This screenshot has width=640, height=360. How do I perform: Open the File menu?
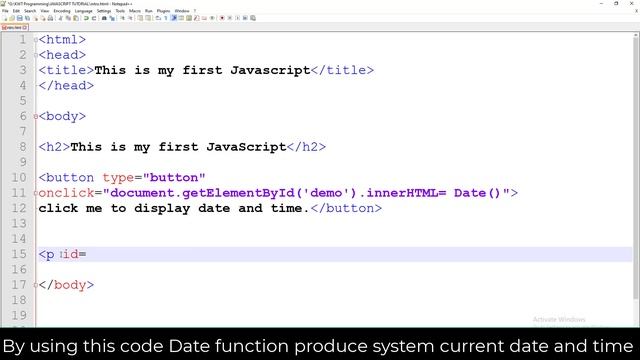pos(5,11)
